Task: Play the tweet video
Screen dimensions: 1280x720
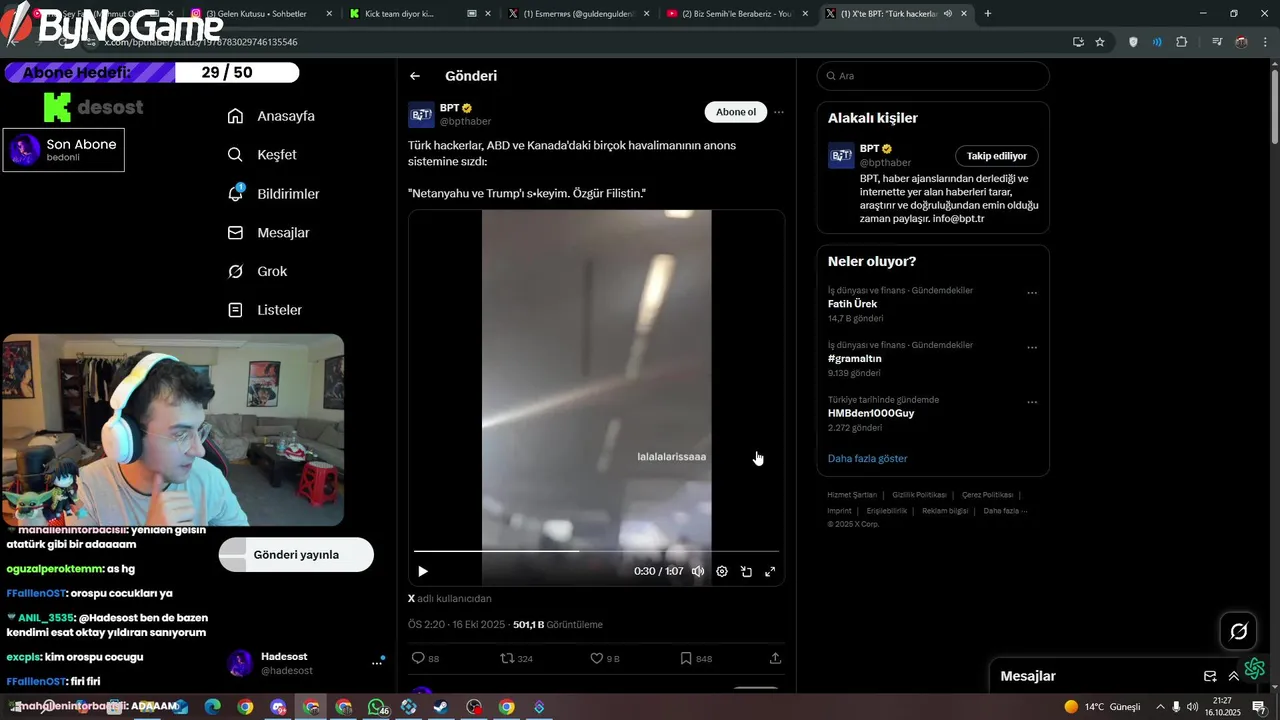Action: pyautogui.click(x=422, y=571)
